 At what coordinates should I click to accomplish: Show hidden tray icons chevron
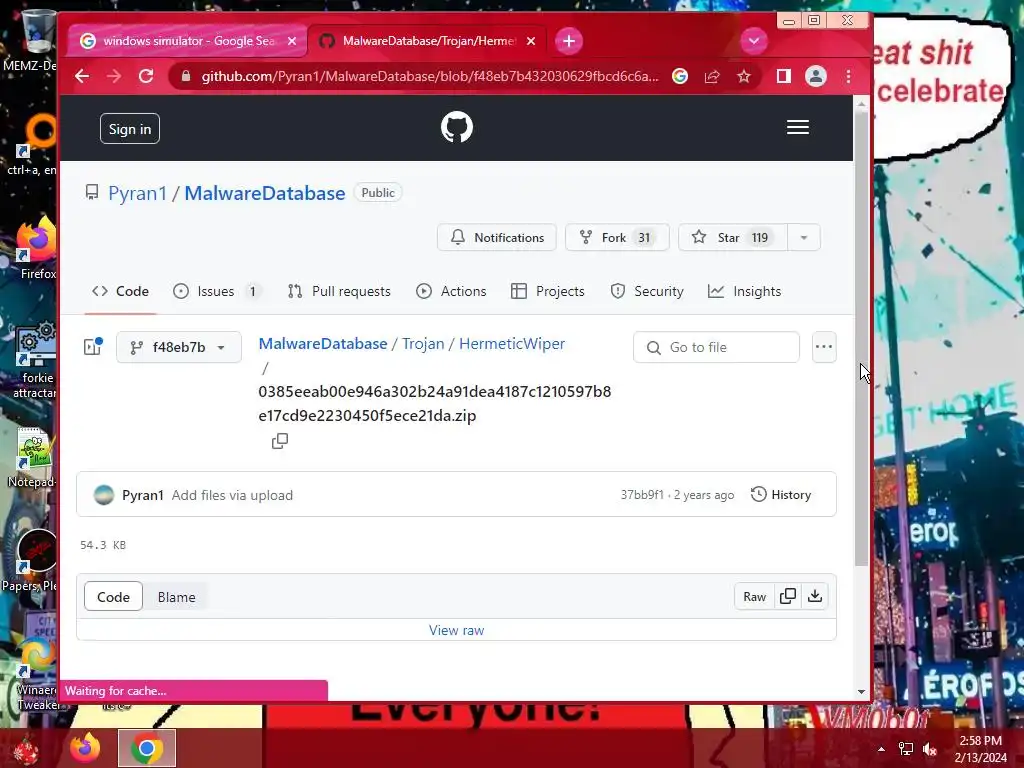[x=881, y=749]
